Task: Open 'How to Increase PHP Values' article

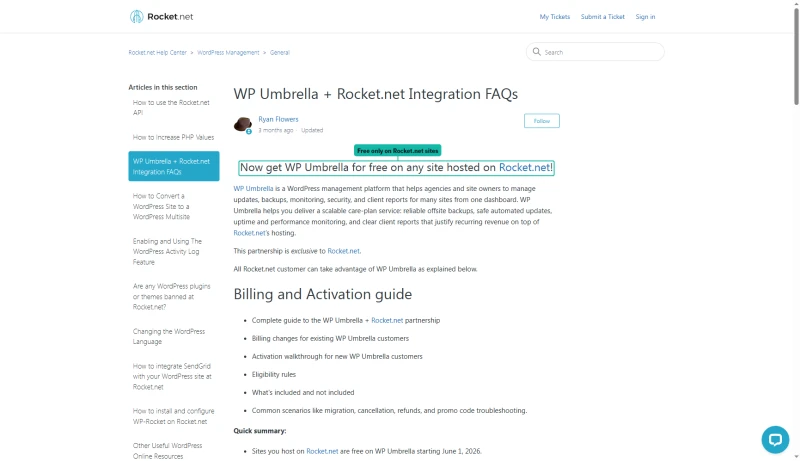Action: click(x=173, y=137)
